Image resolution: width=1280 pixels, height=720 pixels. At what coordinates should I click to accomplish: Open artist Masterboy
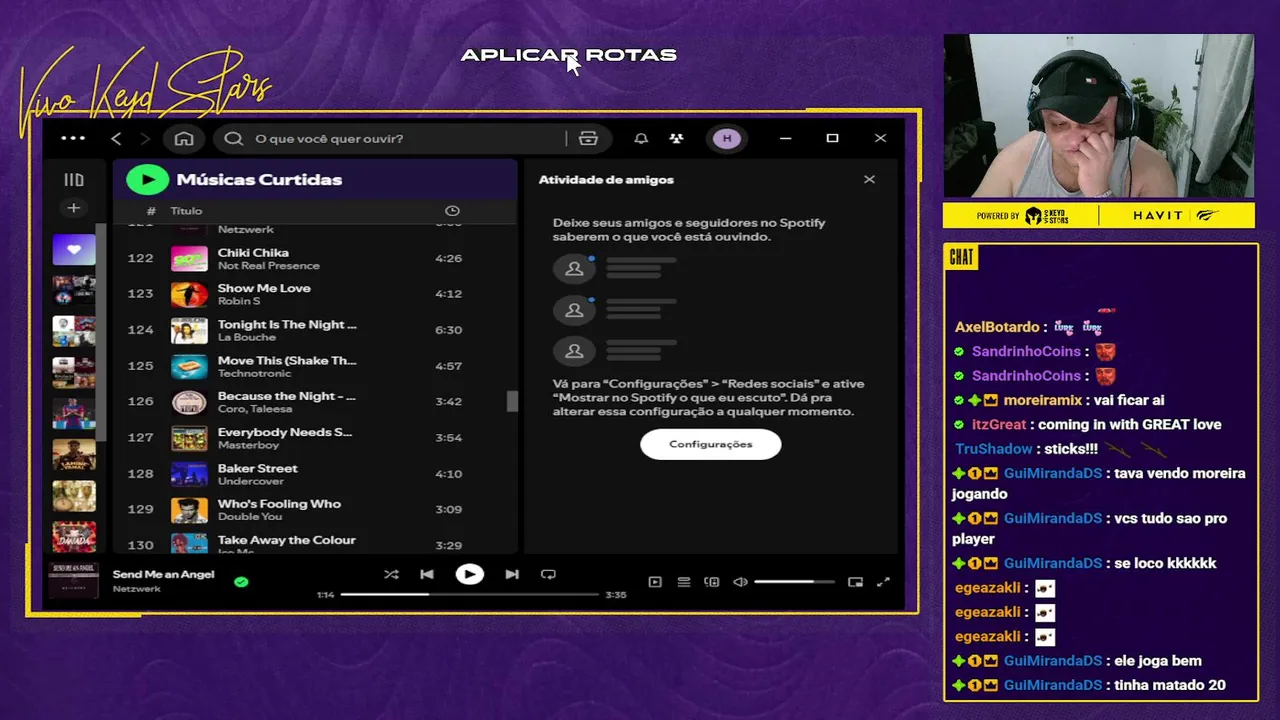click(248, 445)
